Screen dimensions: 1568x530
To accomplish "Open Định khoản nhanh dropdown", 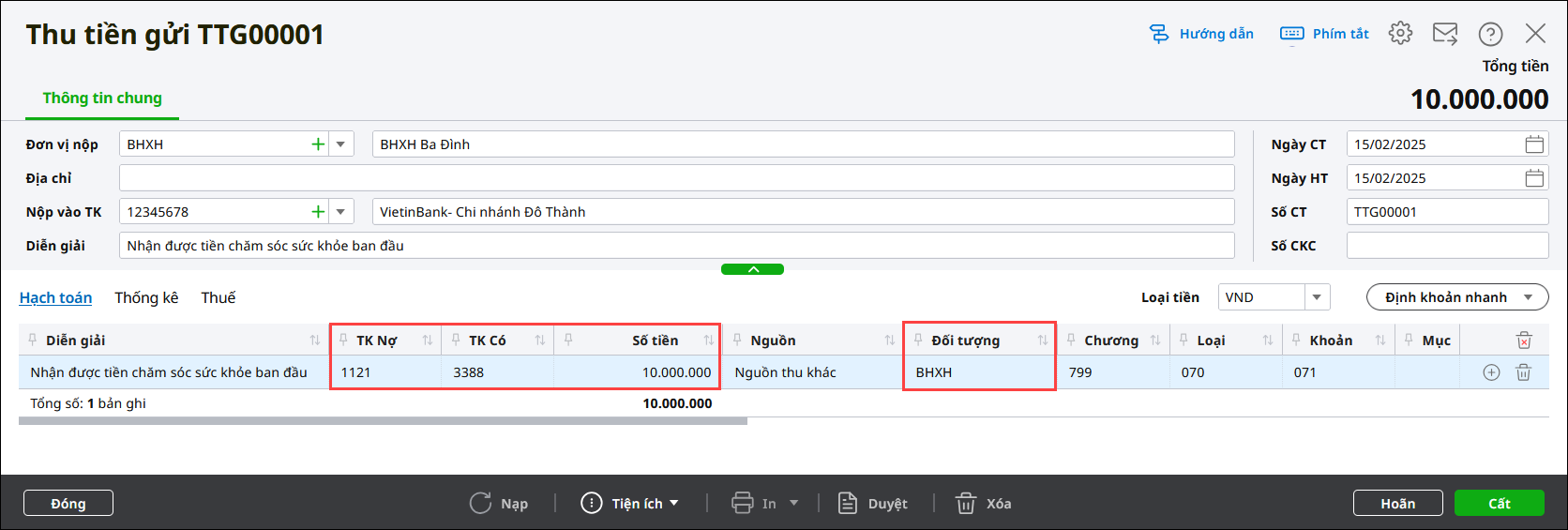I will [x=1457, y=297].
